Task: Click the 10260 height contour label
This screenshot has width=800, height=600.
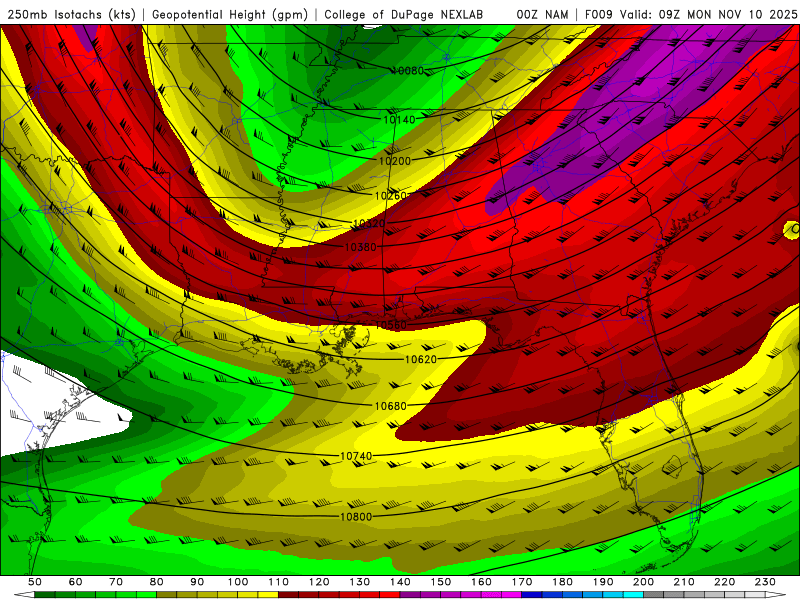Action: [x=391, y=196]
